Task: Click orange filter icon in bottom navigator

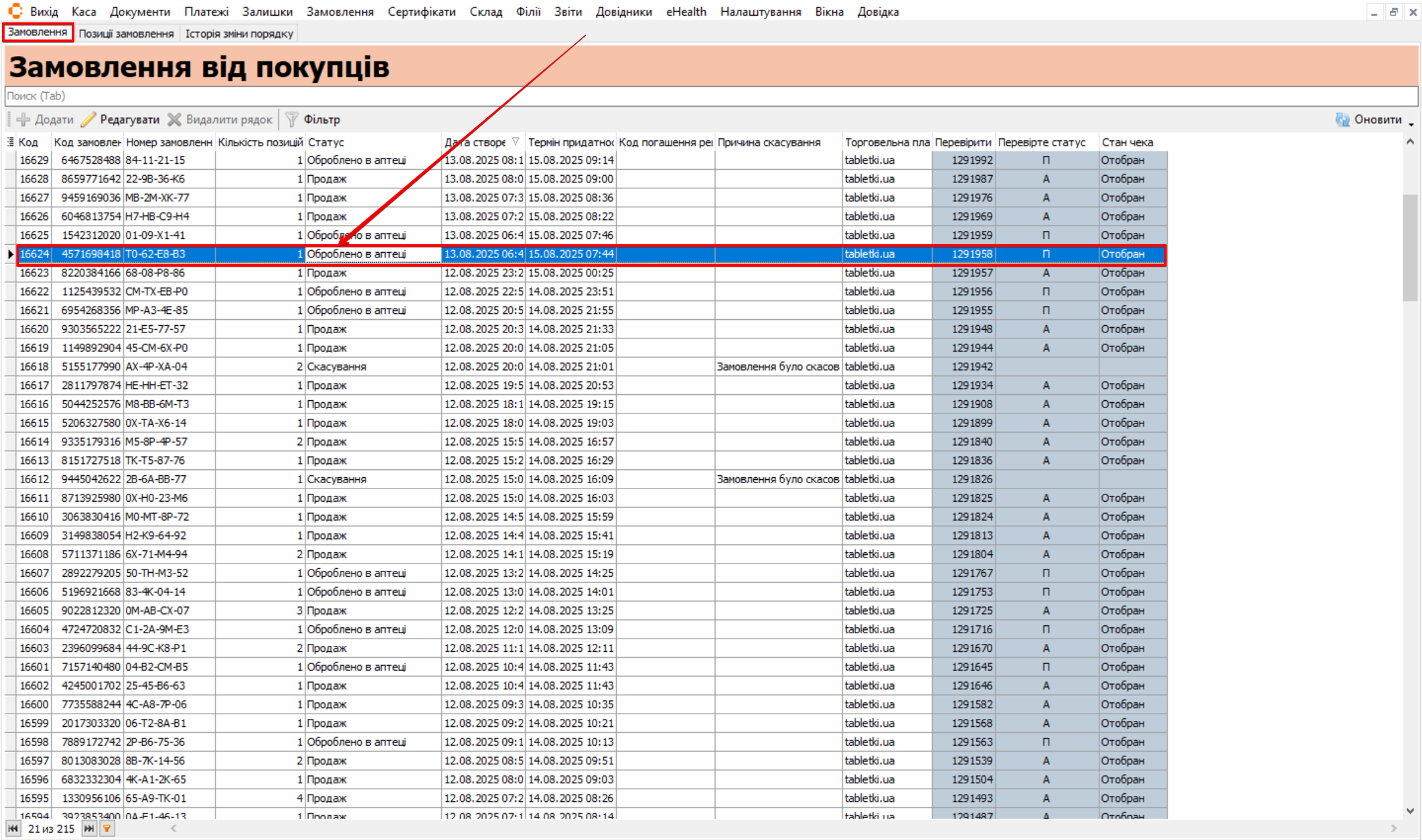Action: coord(107,828)
